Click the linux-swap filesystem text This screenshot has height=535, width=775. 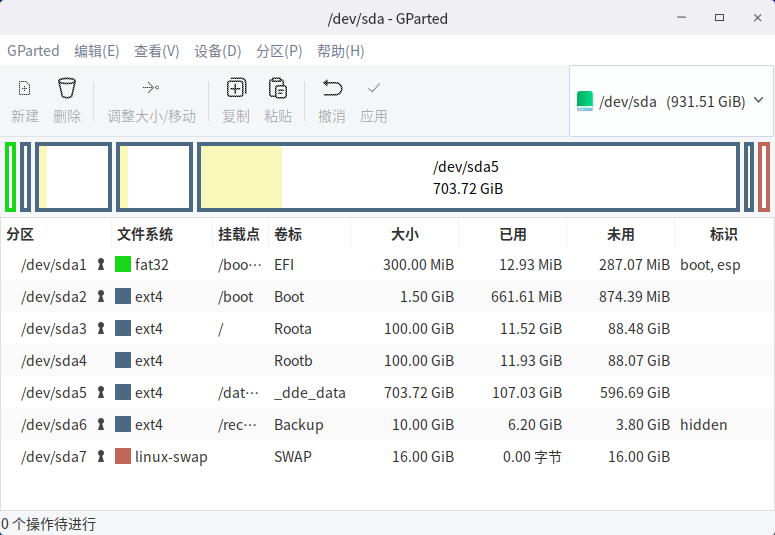(171, 456)
